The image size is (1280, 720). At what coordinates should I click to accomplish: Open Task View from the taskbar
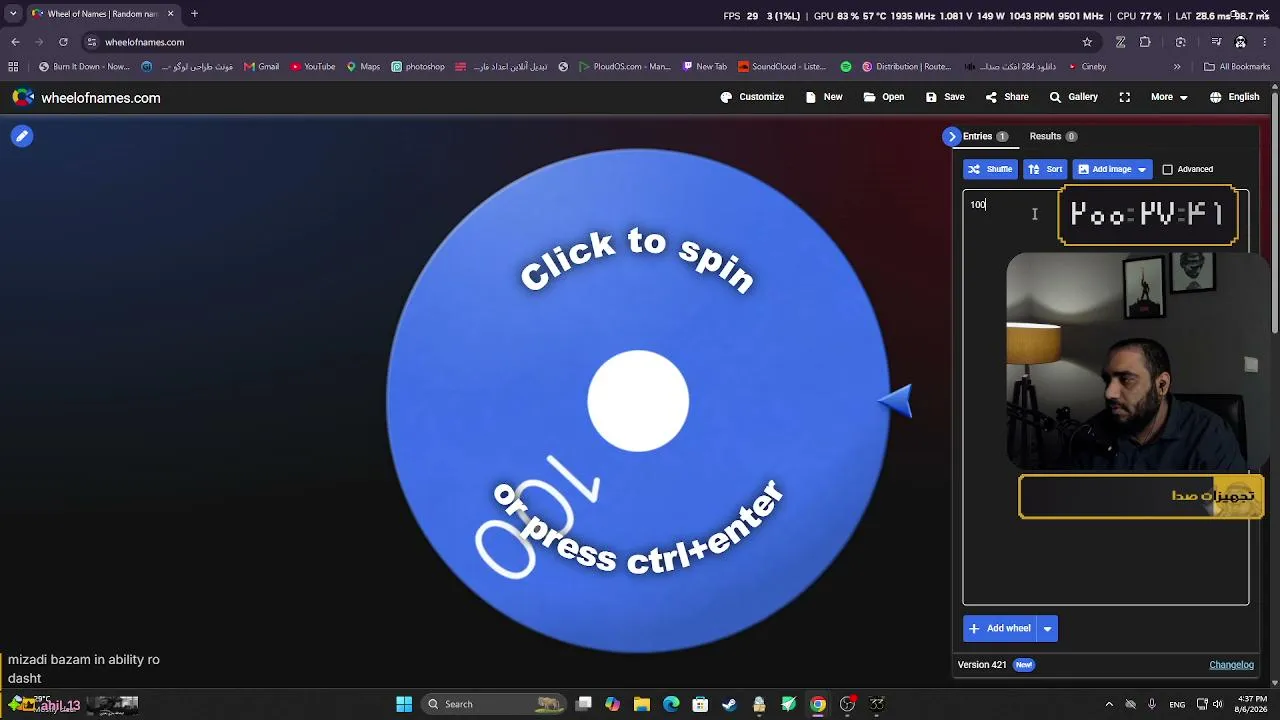click(584, 704)
